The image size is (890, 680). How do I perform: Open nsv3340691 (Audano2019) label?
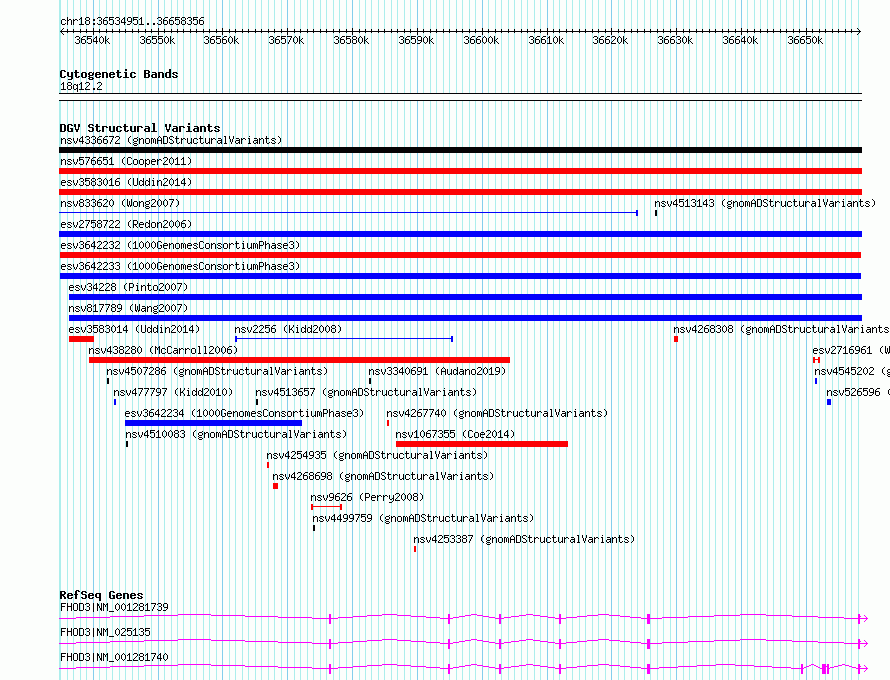(437, 371)
